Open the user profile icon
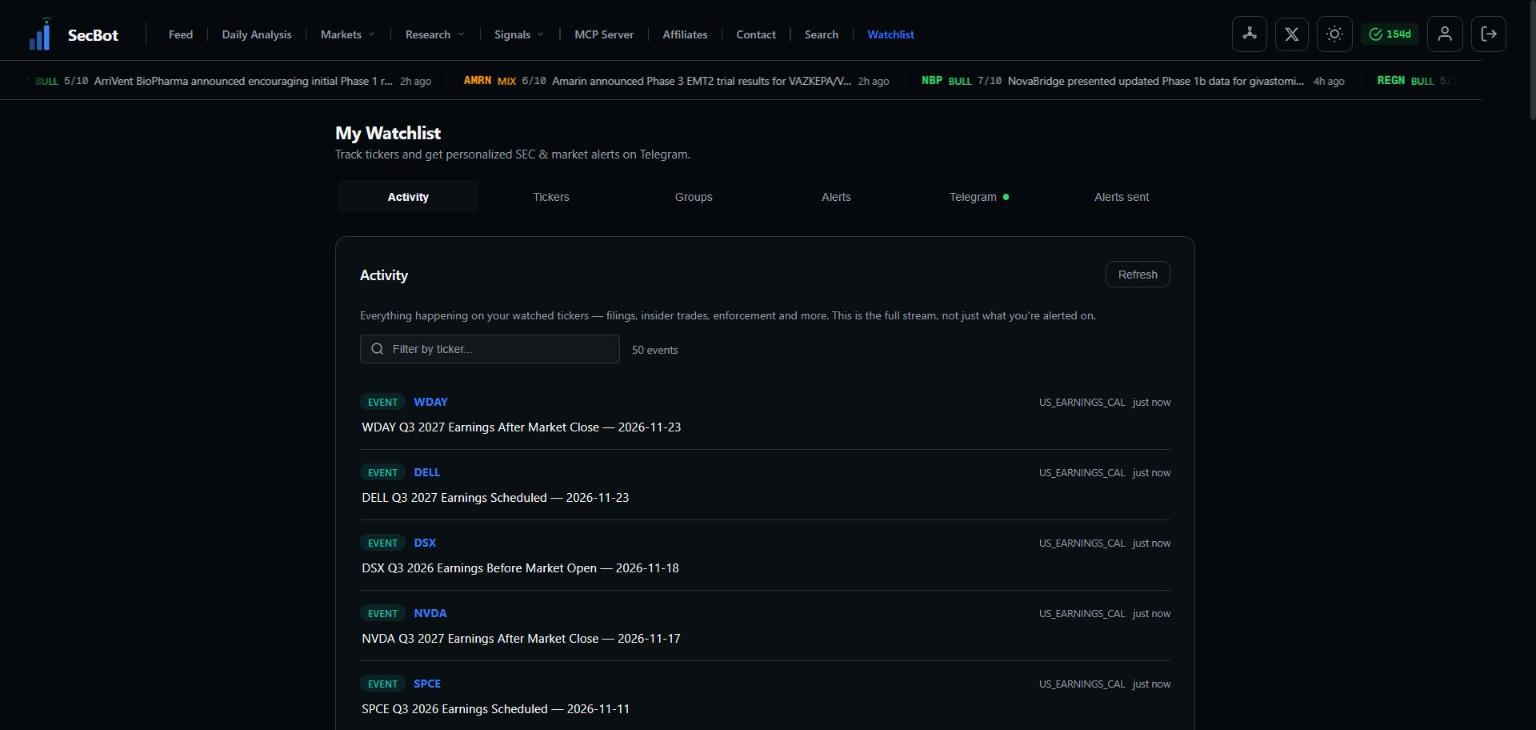The image size is (1536, 730). (x=1445, y=34)
